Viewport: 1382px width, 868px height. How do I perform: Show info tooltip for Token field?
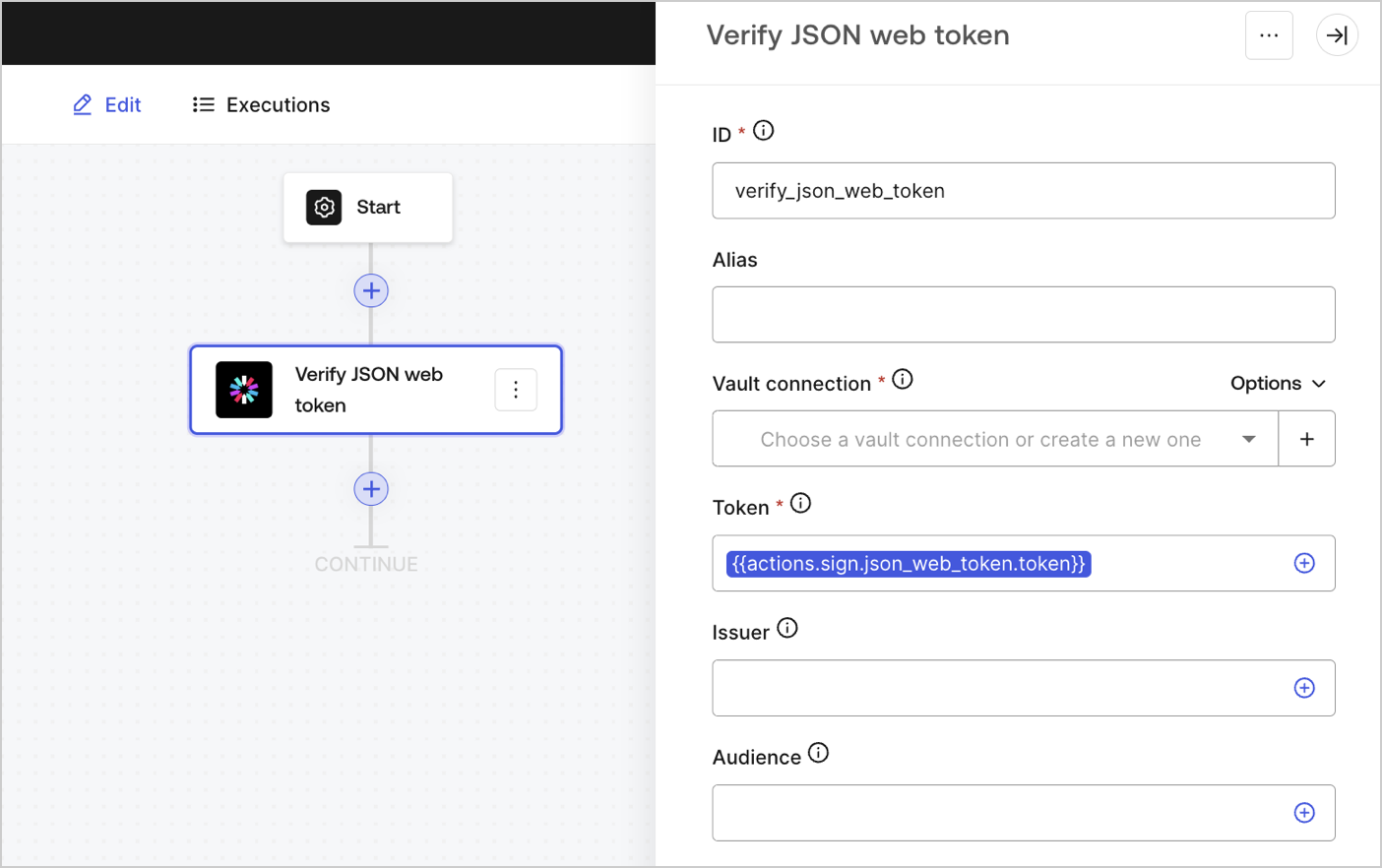(801, 503)
